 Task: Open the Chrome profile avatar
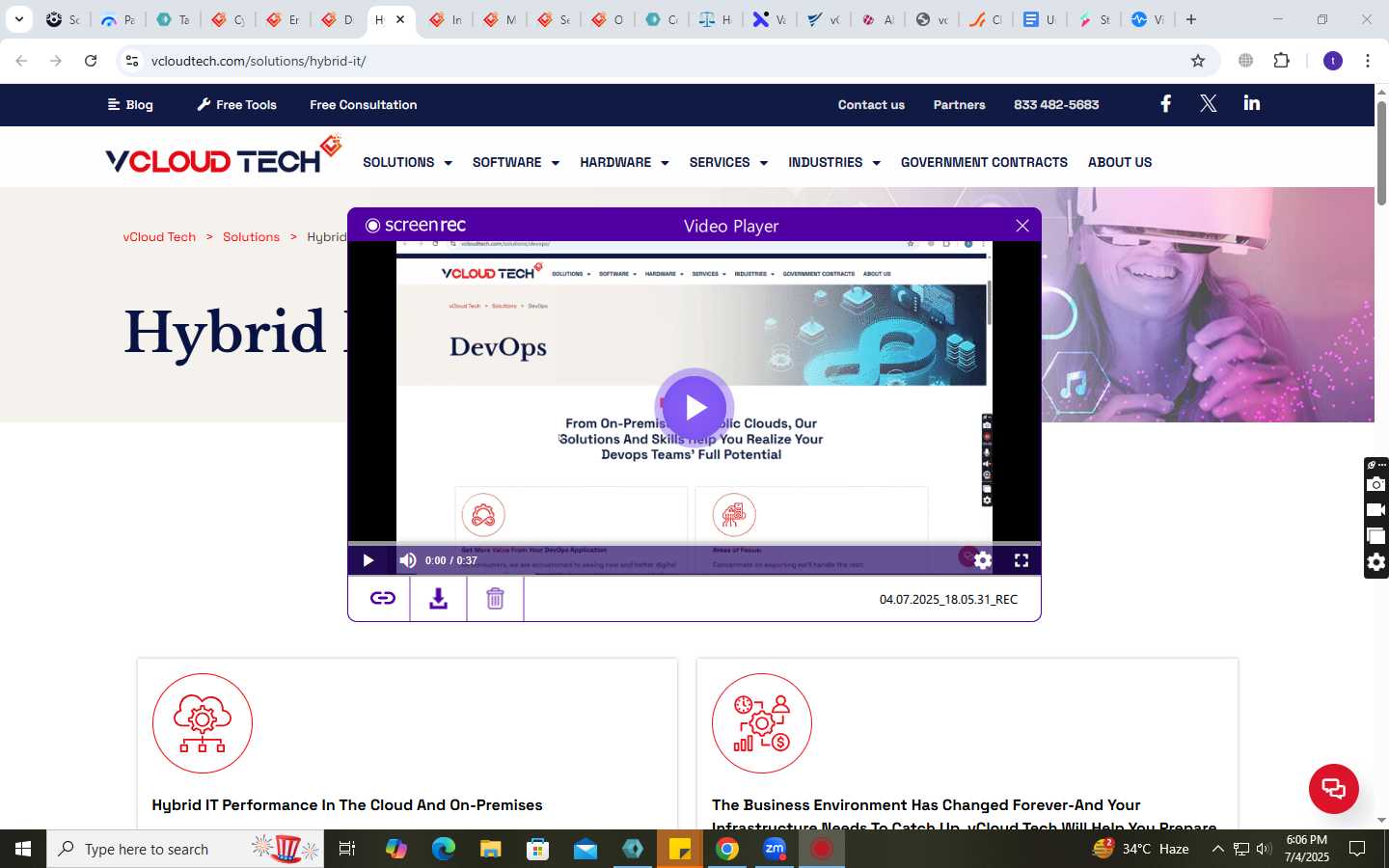1333,61
